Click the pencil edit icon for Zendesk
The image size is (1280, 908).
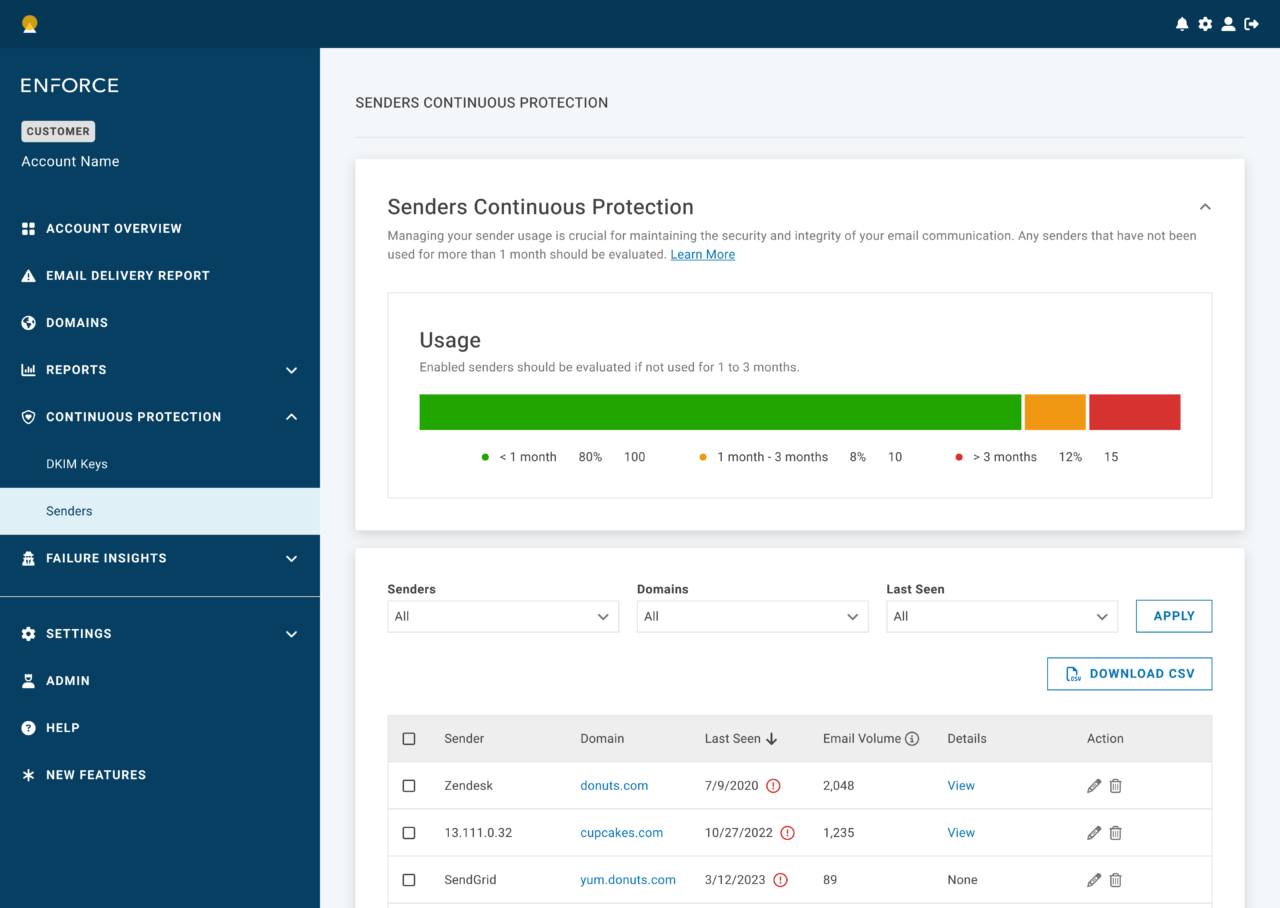[x=1094, y=786]
